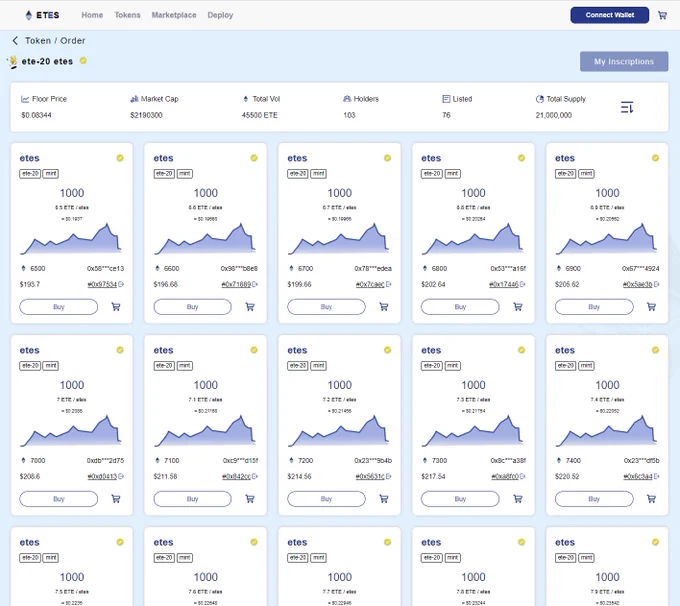Add the 7300 ETE listing to cart
Screen dimensions: 680x606
point(518,499)
